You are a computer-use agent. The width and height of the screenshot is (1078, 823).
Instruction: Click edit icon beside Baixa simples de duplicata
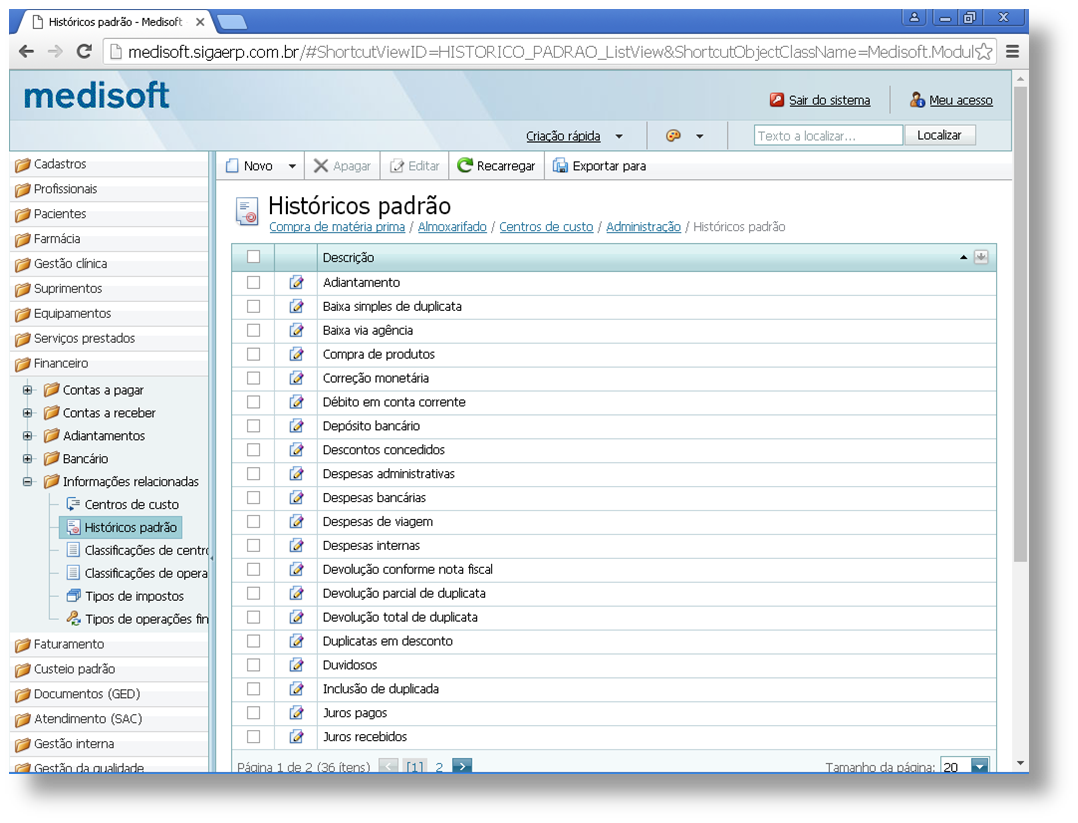296,307
